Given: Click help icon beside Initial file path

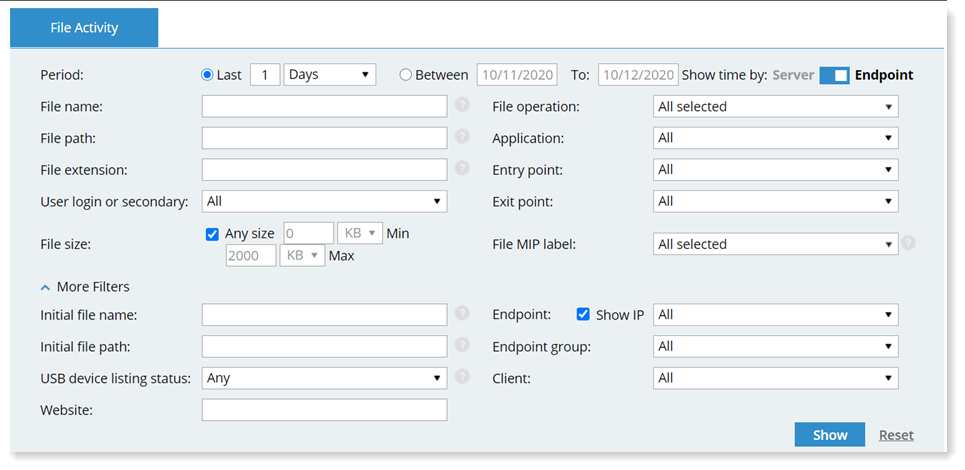Looking at the screenshot, I should coord(462,345).
